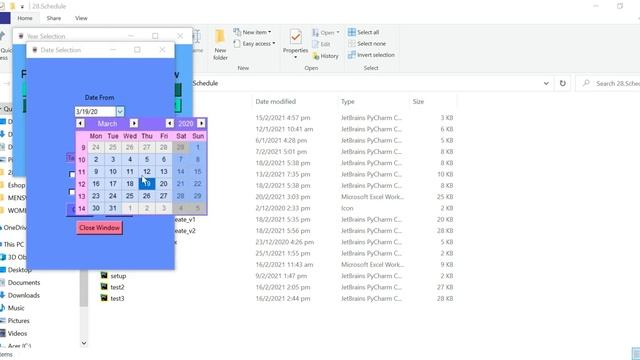
Task: Pick March 26 in the calendar
Action: click(147, 196)
